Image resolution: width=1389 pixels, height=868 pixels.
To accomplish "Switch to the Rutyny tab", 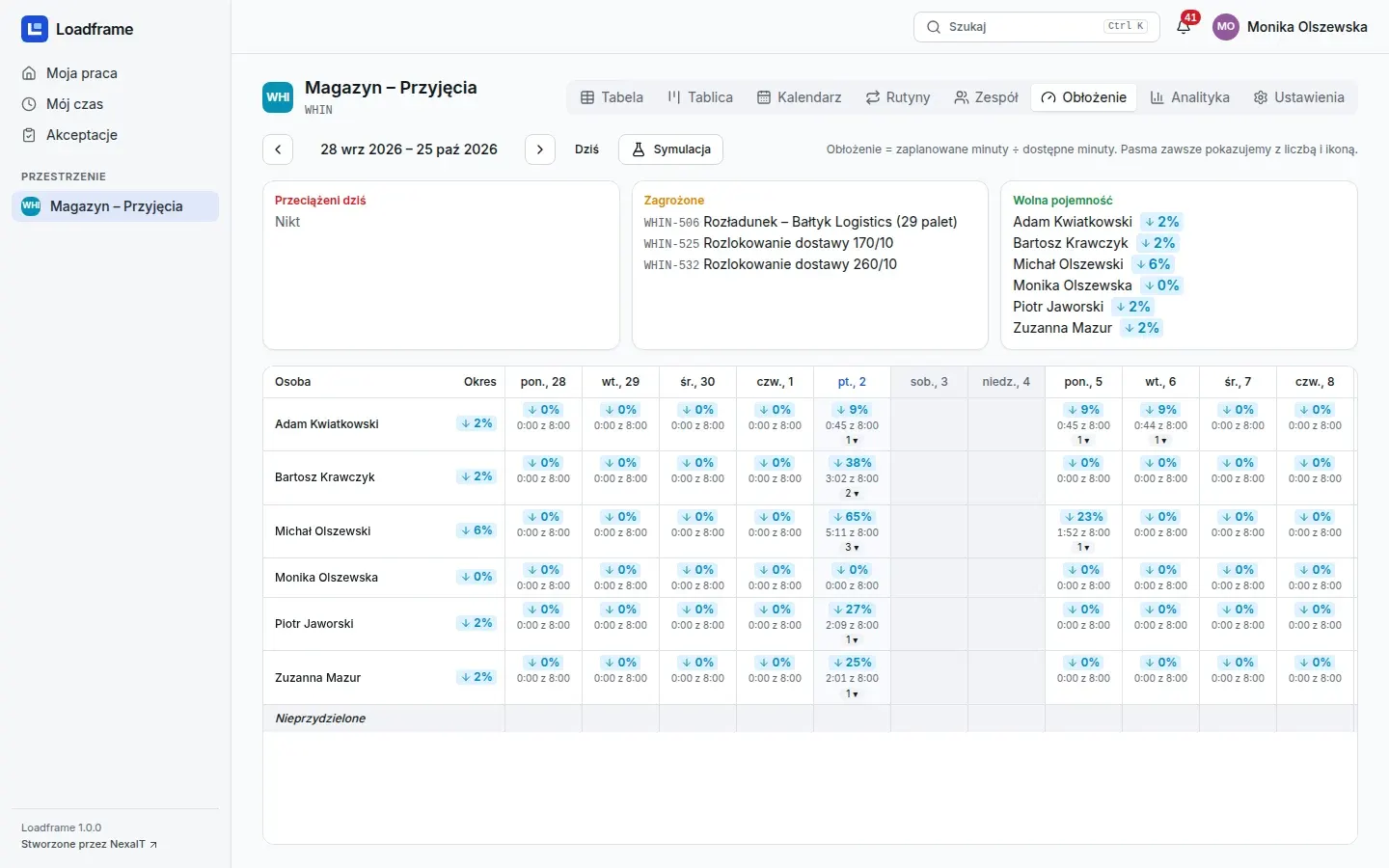I will pyautogui.click(x=898, y=97).
